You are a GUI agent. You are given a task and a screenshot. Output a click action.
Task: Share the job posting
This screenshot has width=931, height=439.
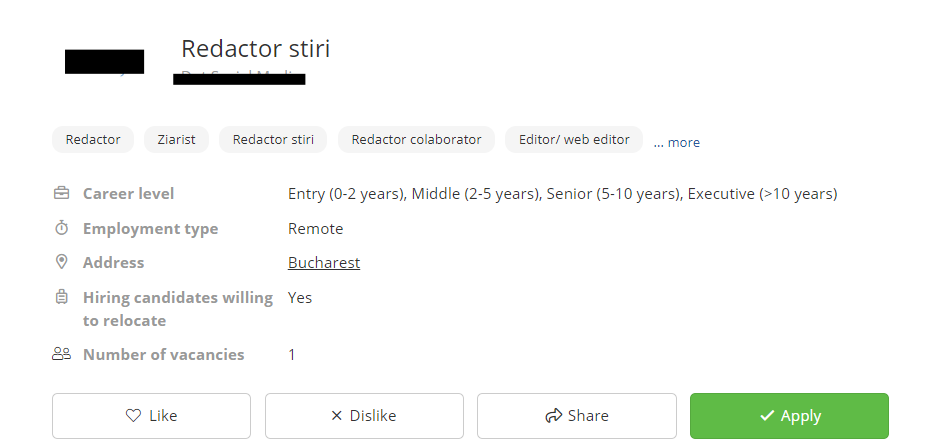click(x=576, y=416)
